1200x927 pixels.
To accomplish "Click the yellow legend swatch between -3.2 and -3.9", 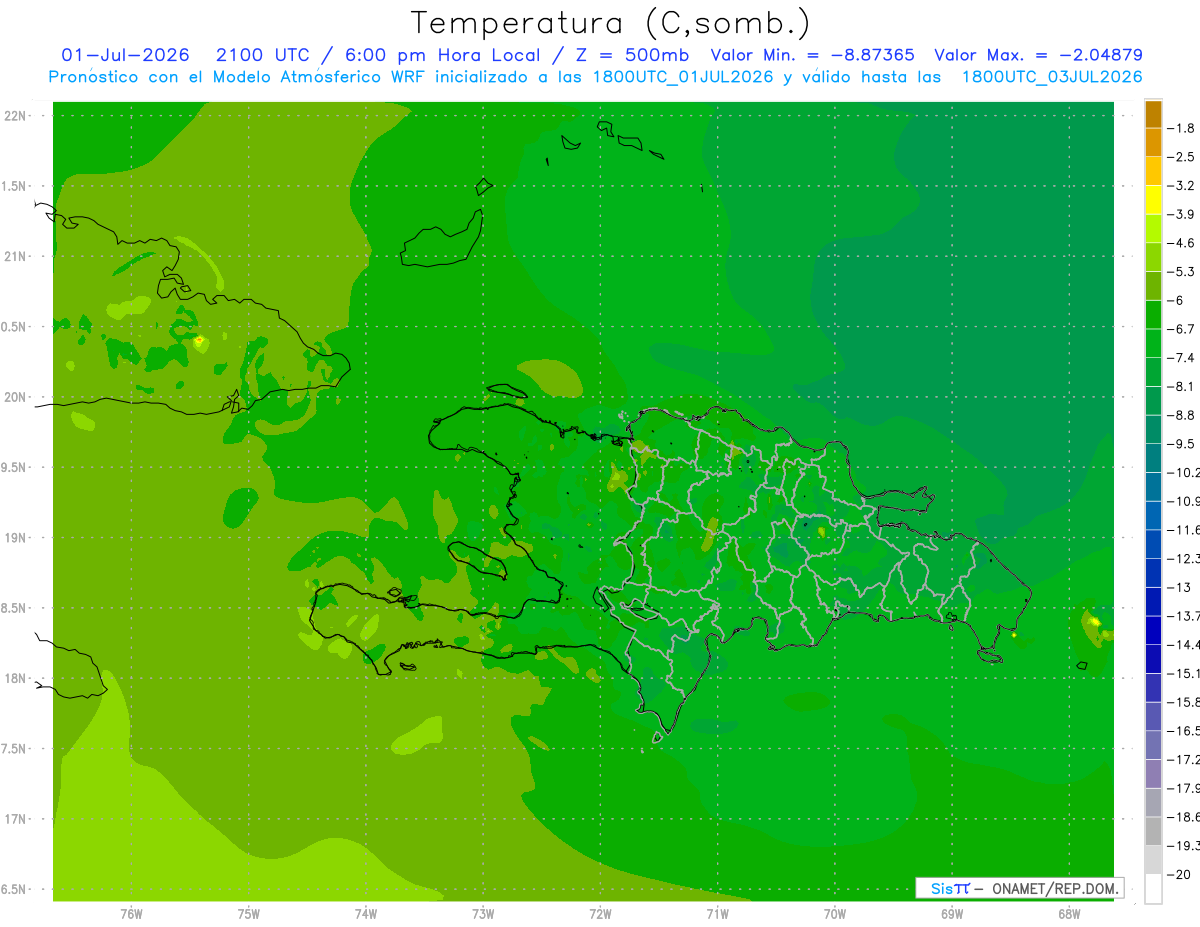I will [x=1153, y=200].
